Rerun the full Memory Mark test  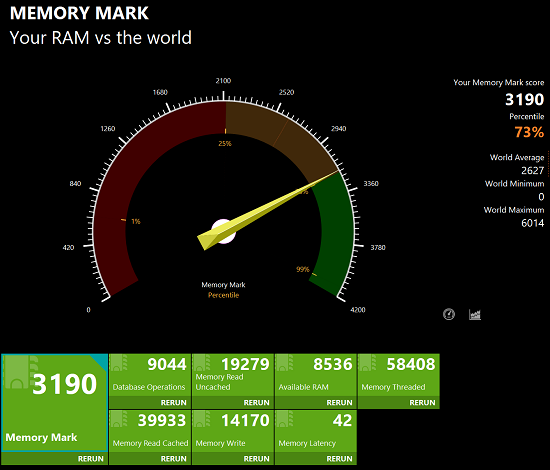click(x=90, y=459)
